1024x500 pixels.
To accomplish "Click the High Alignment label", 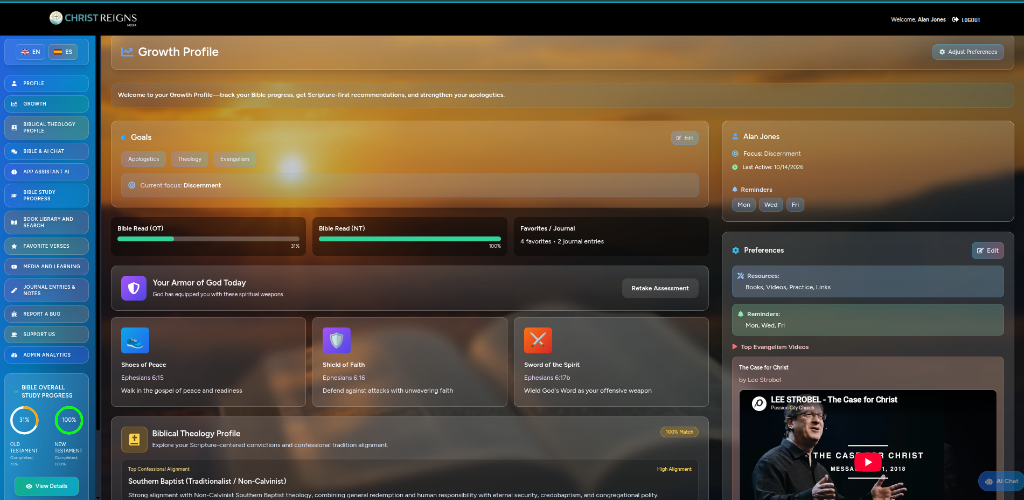I will point(674,469).
